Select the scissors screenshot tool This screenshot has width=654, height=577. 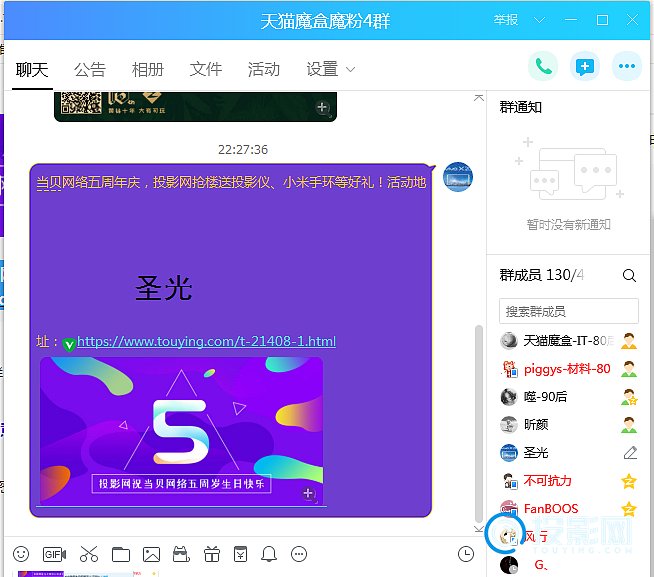[89, 554]
